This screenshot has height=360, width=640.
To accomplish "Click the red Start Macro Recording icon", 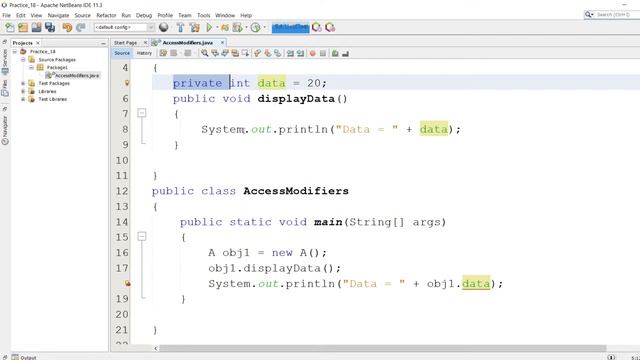I will [313, 53].
